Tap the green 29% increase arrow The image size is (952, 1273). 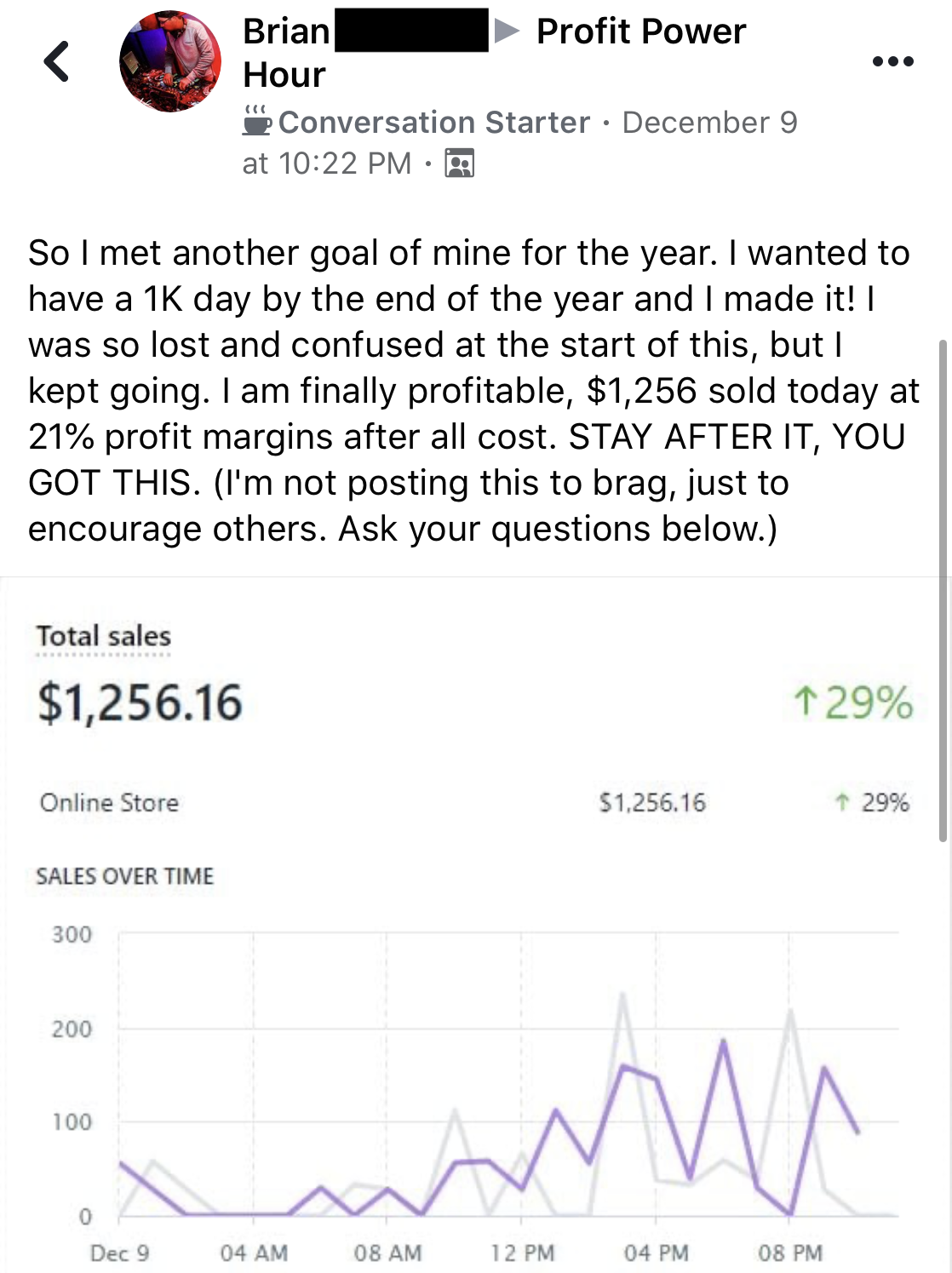pos(805,702)
